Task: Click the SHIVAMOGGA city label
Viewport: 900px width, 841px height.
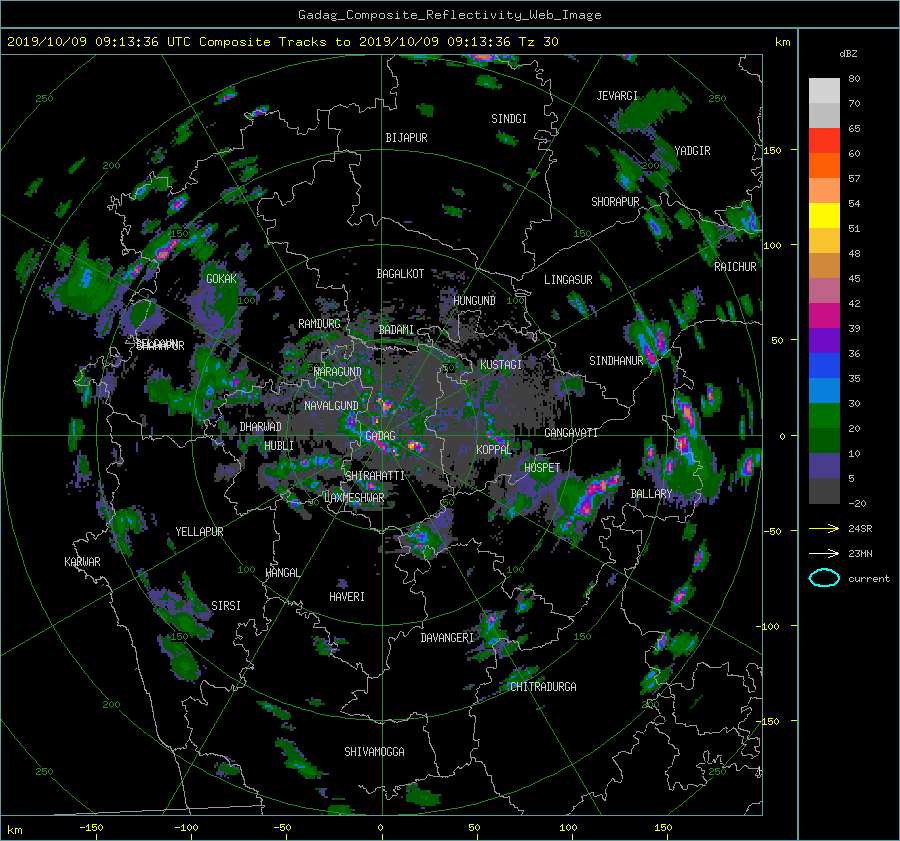Action: click(x=374, y=752)
